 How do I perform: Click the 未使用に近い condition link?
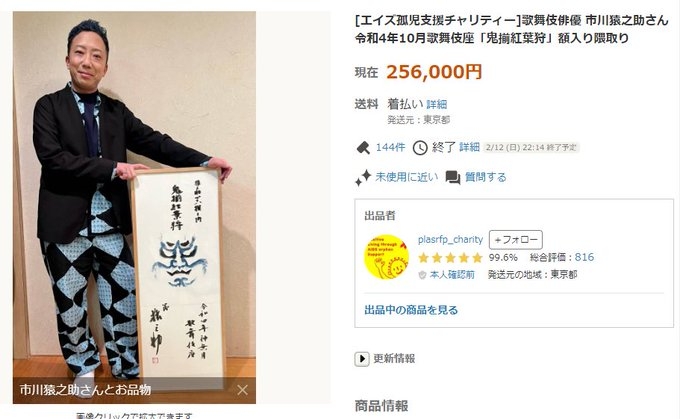[x=407, y=177]
